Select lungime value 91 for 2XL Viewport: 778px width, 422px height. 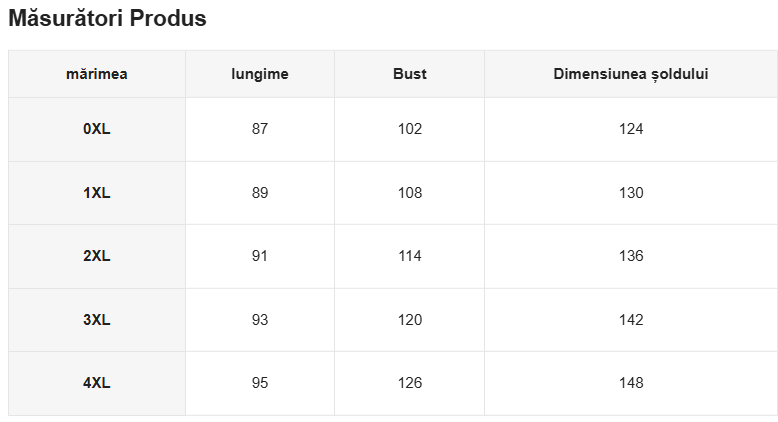[260, 256]
